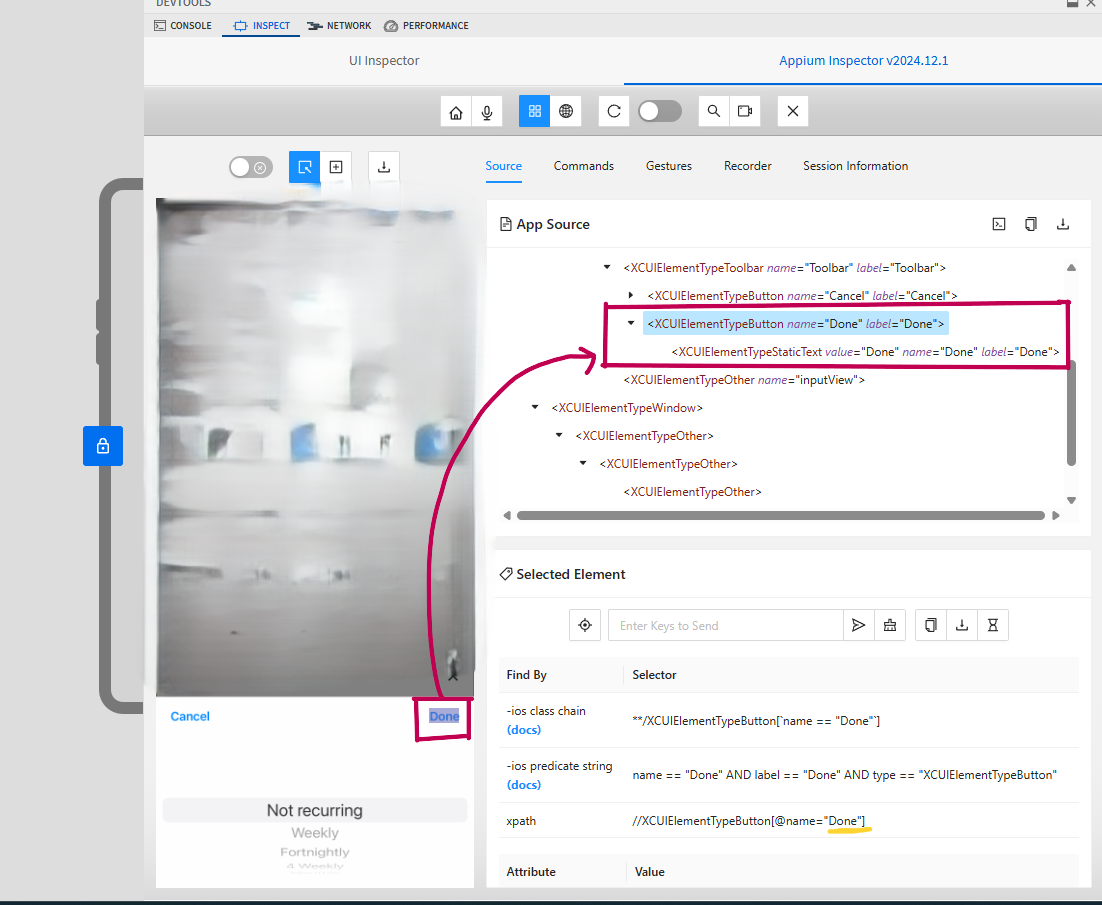Select Not recurring in the picker
The width and height of the screenshot is (1102, 905).
point(314,810)
